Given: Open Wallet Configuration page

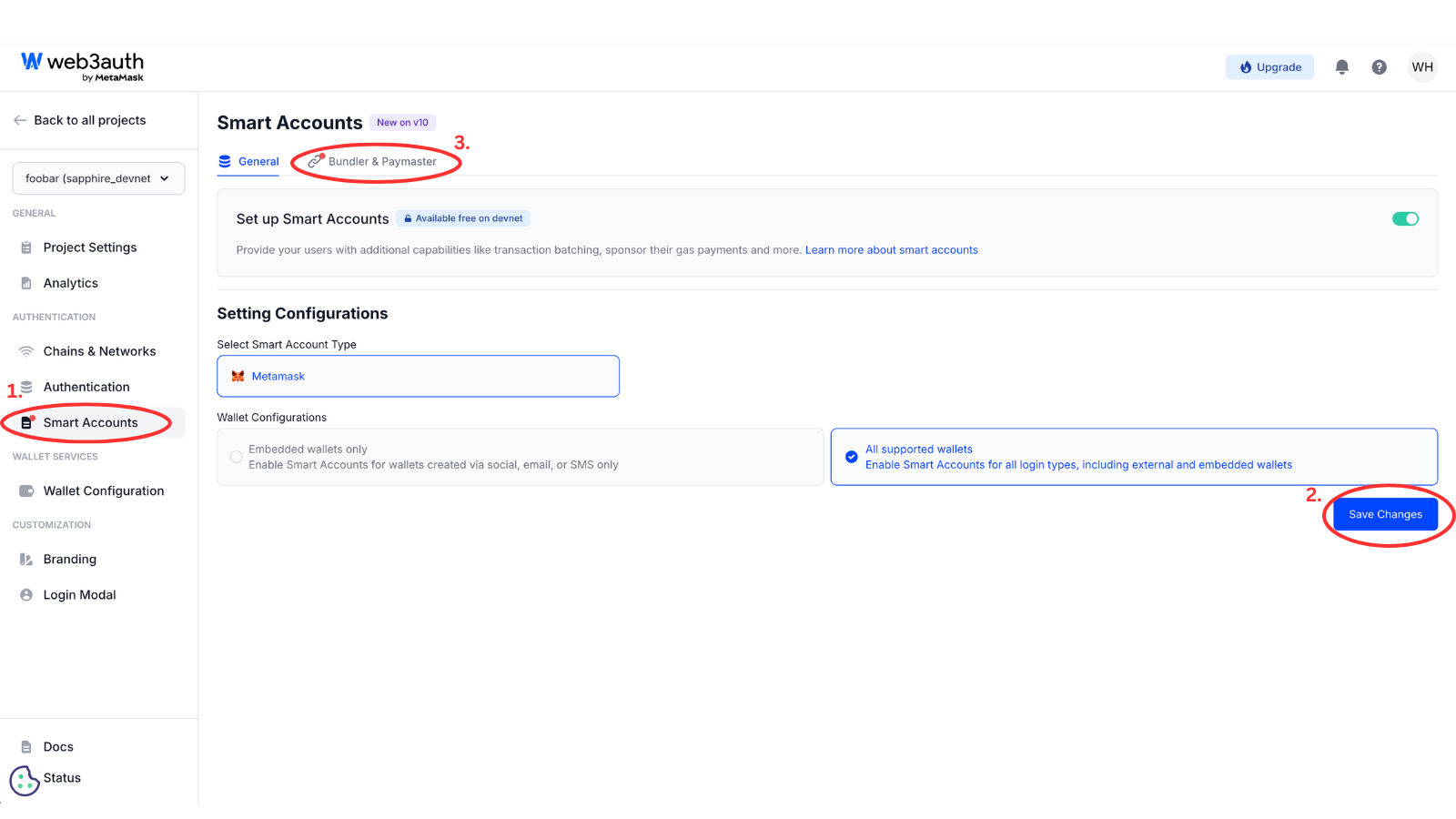Looking at the screenshot, I should click(x=104, y=490).
